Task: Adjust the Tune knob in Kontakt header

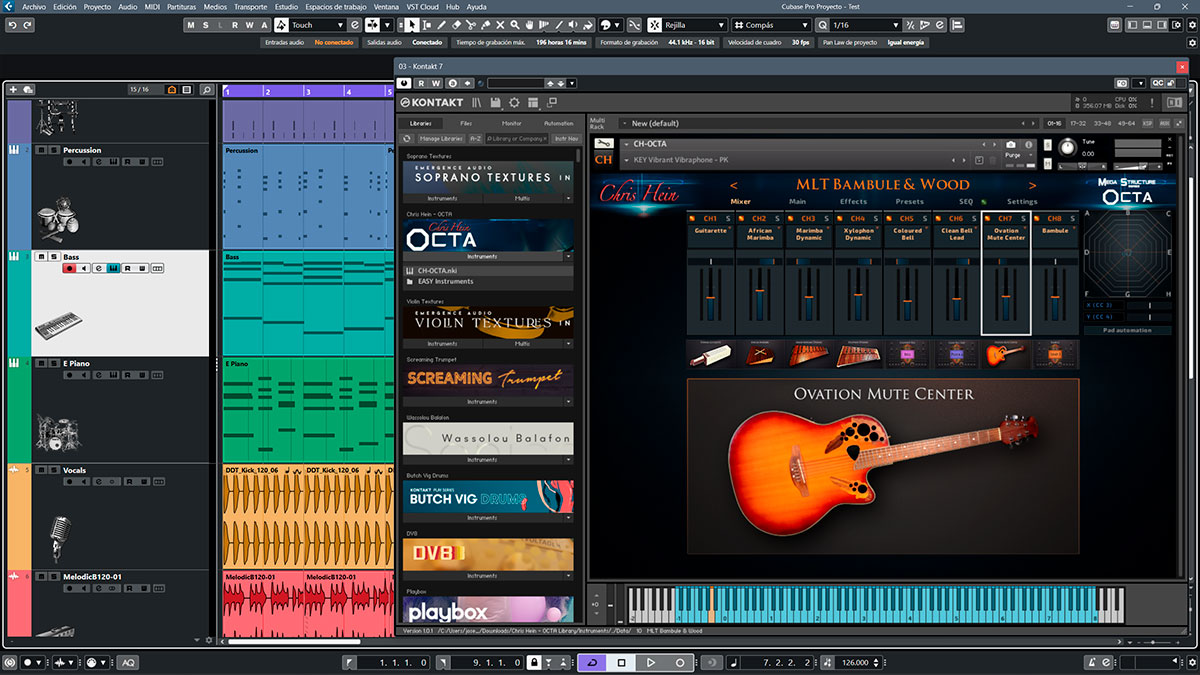Action: (x=1068, y=148)
